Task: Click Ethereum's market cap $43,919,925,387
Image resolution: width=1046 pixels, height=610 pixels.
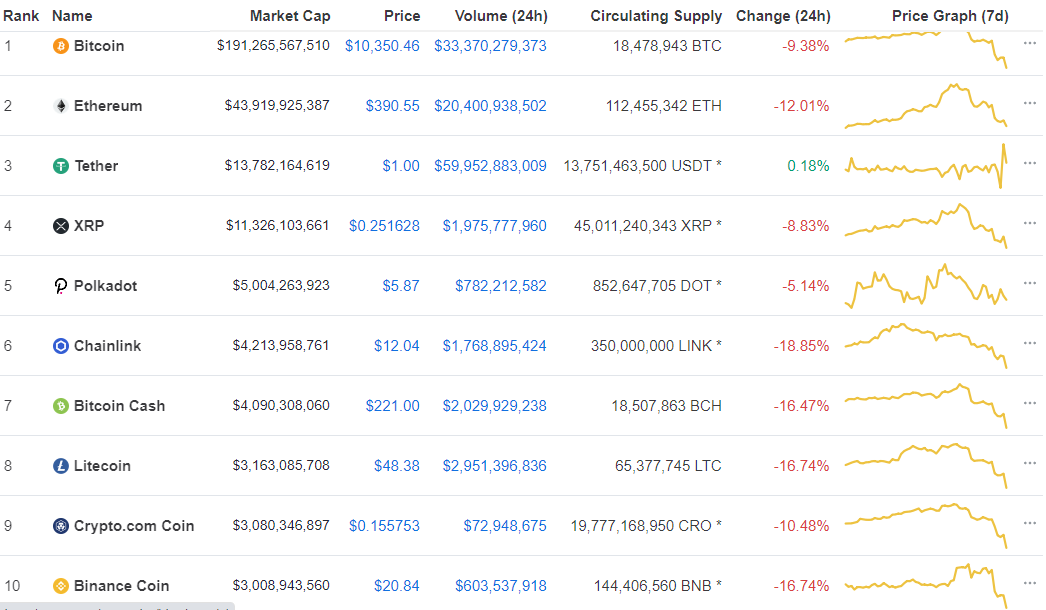Action: pos(277,106)
